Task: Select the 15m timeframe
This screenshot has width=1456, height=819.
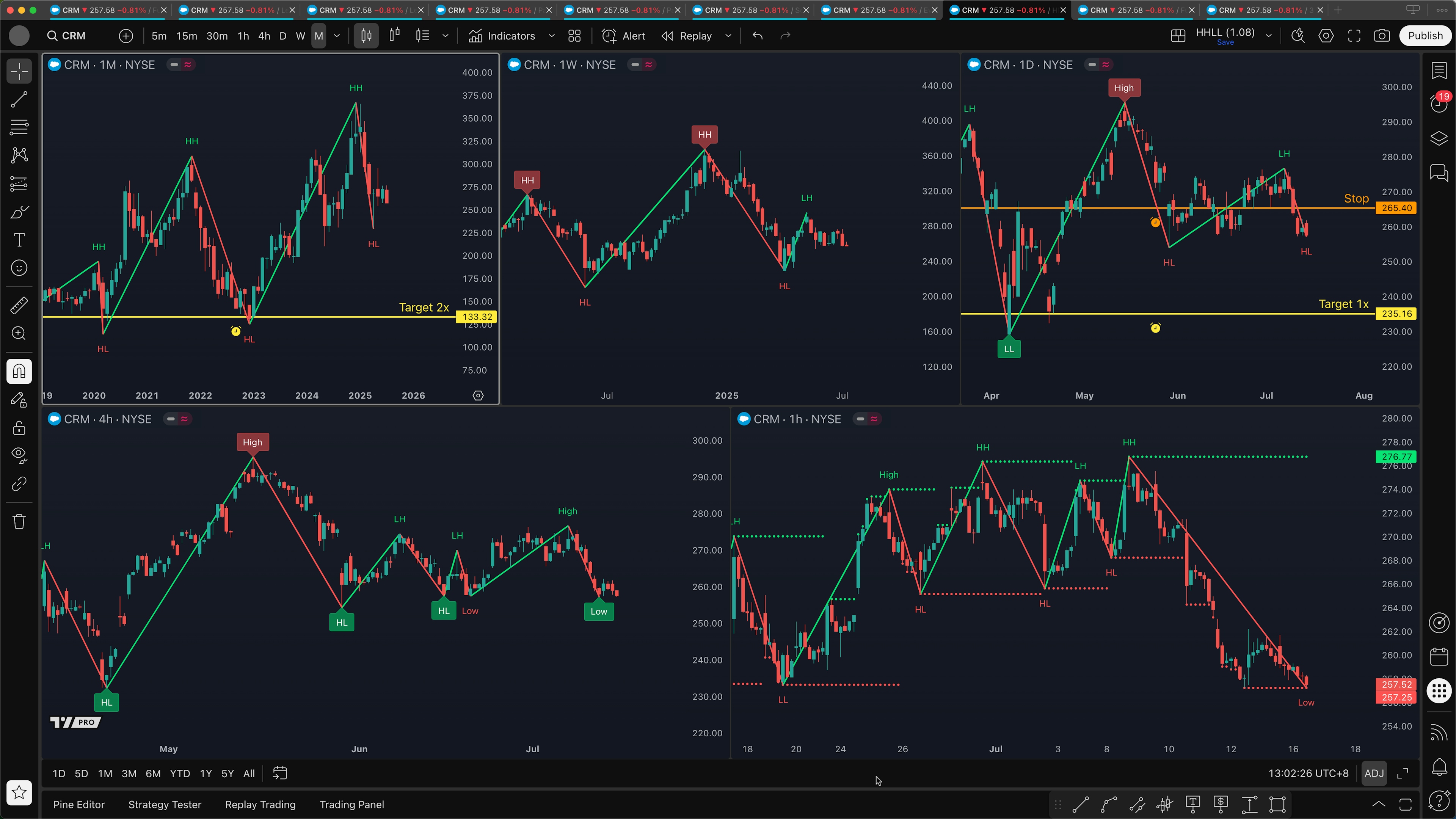Action: [x=187, y=36]
